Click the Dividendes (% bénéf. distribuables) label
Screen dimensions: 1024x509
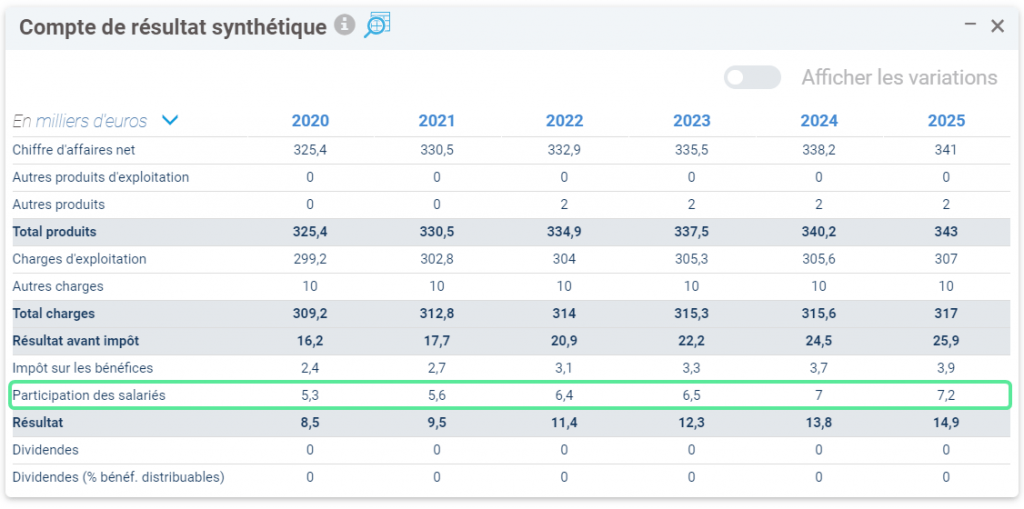[118, 478]
